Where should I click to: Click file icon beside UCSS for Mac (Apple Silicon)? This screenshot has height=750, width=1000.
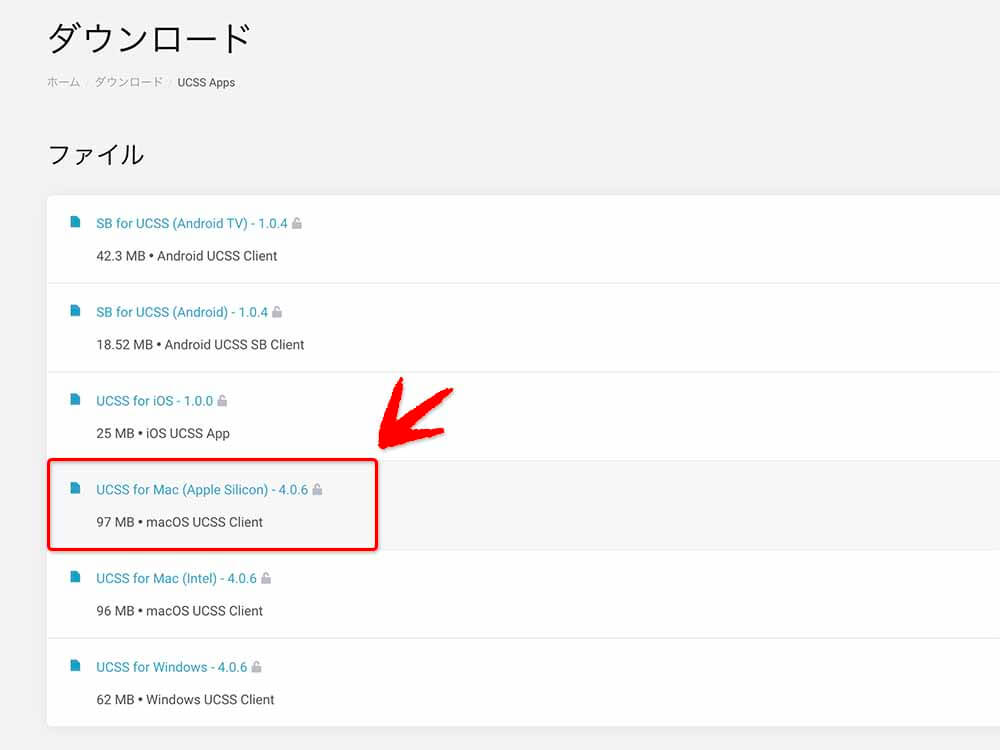coord(75,489)
